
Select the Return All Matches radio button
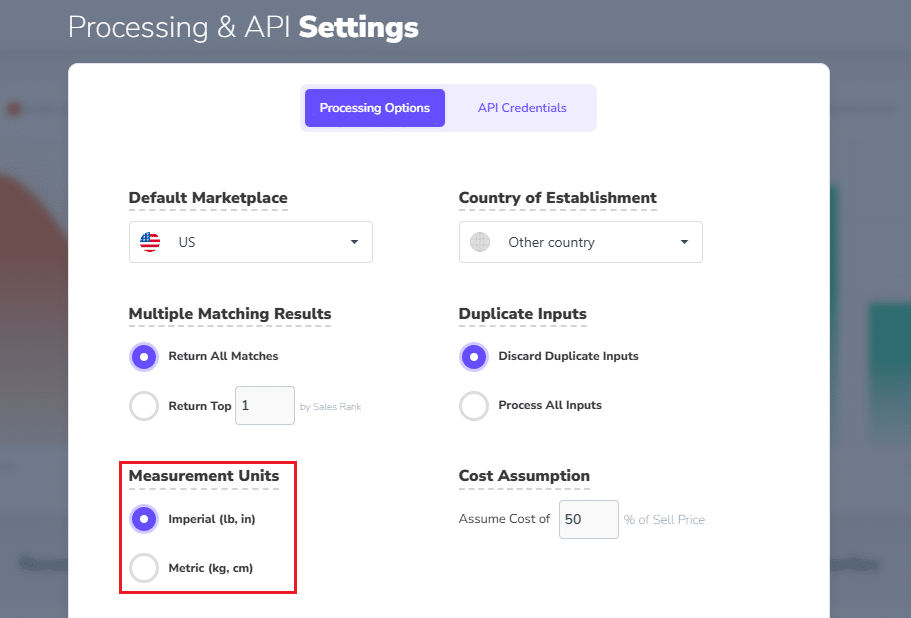[x=145, y=356]
